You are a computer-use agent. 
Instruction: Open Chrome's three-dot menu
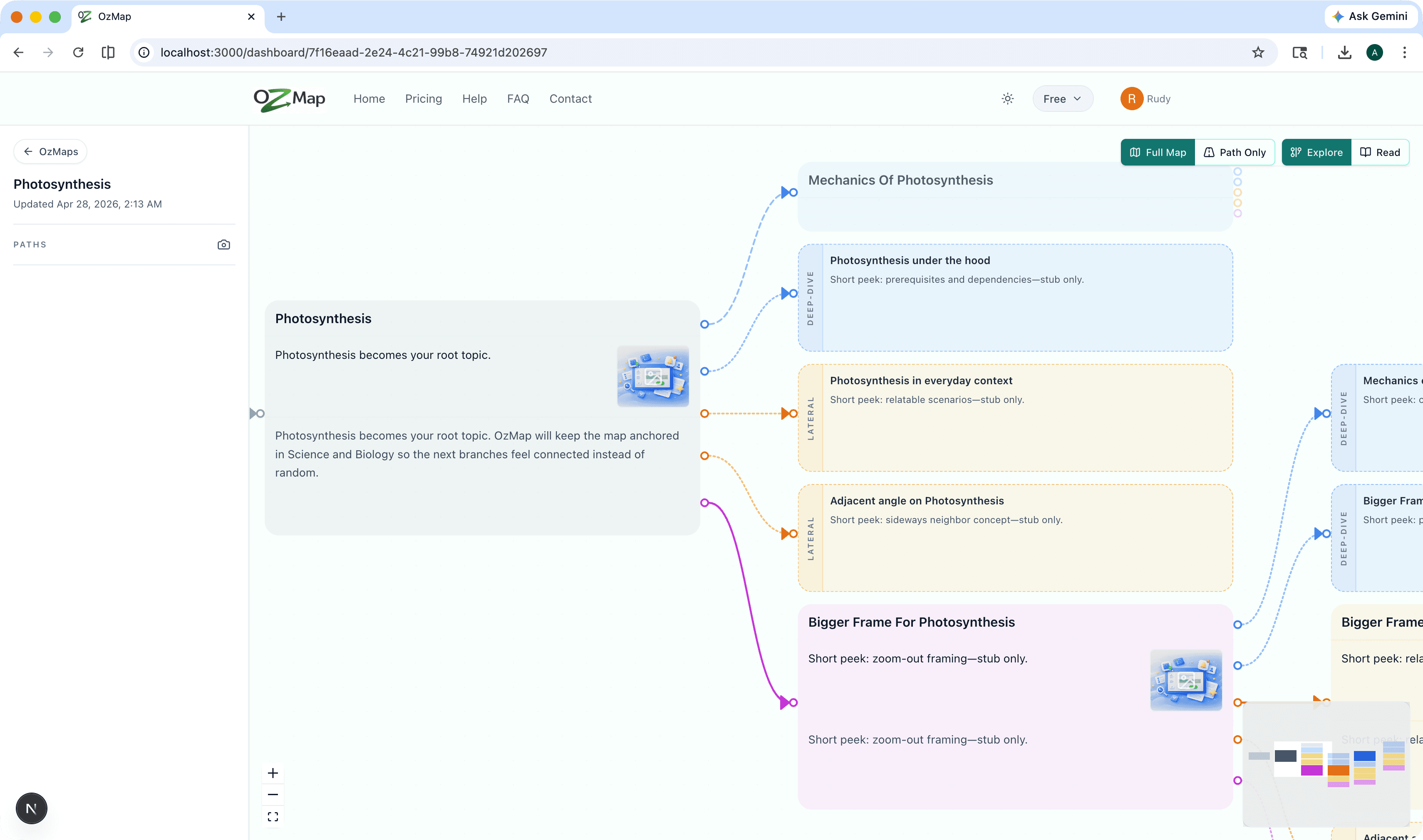coord(1404,52)
